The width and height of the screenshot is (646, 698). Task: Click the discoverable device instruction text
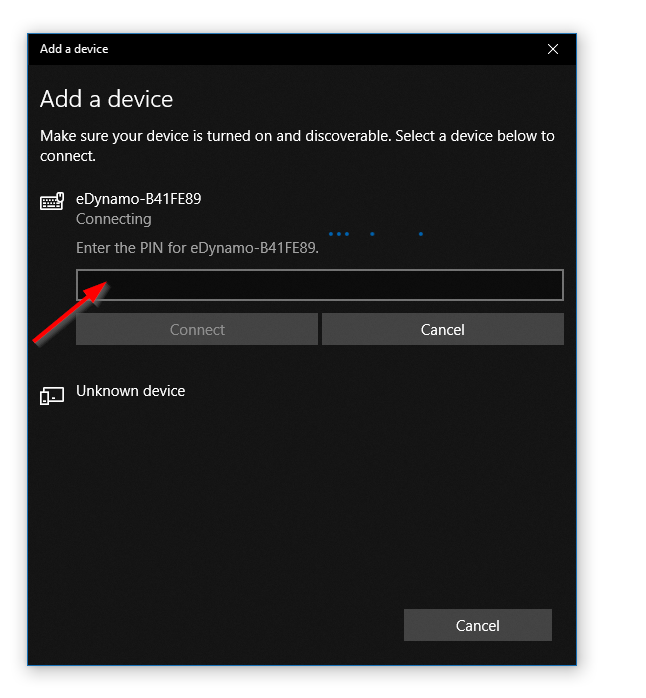click(296, 145)
